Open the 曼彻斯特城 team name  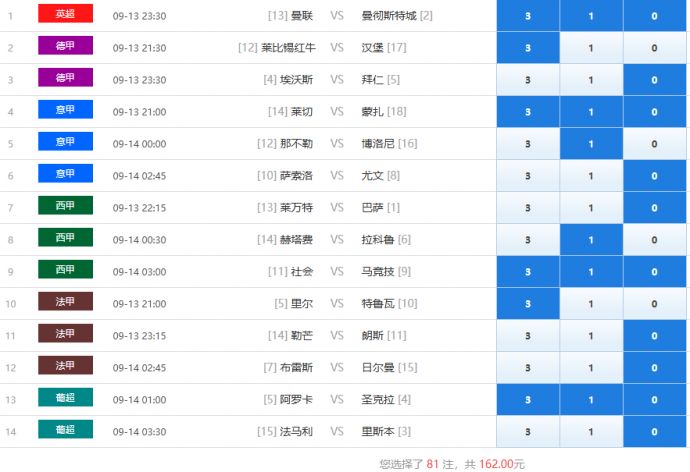(389, 16)
